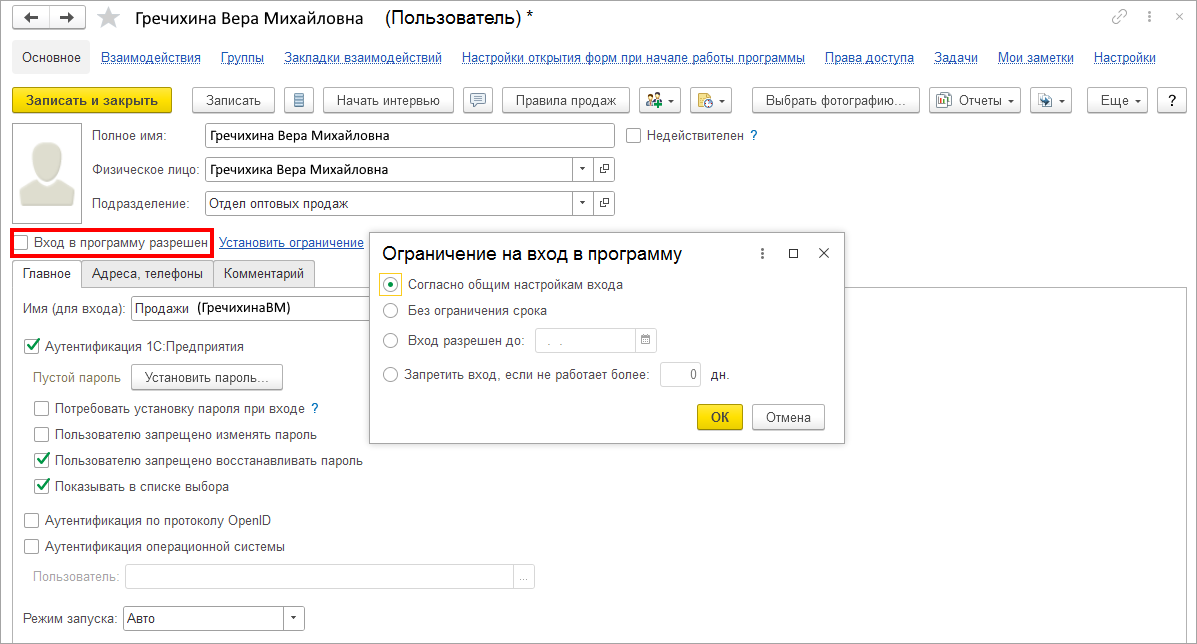Select Без ограничения срока radio option
Screen dimensions: 1197x644
tap(391, 311)
